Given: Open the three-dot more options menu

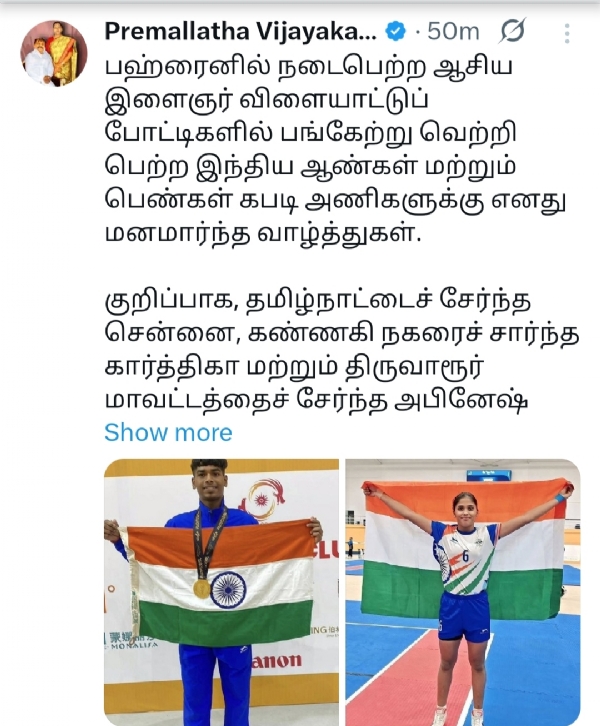Looking at the screenshot, I should pyautogui.click(x=567, y=33).
